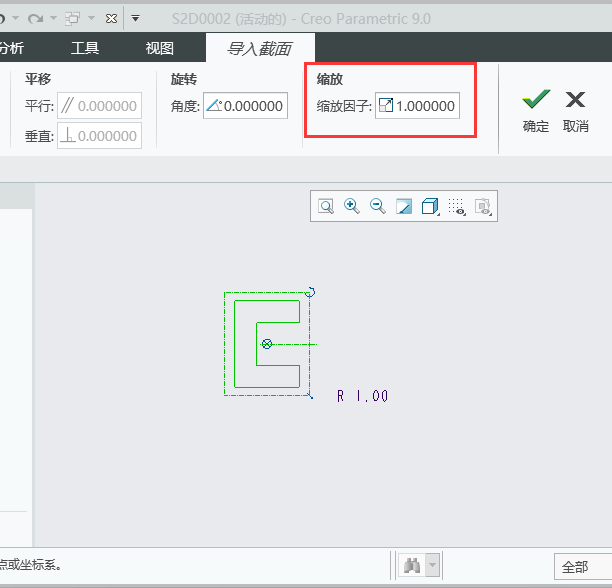Click the R 1.00 dimension text
This screenshot has height=588, width=612.
(x=363, y=396)
